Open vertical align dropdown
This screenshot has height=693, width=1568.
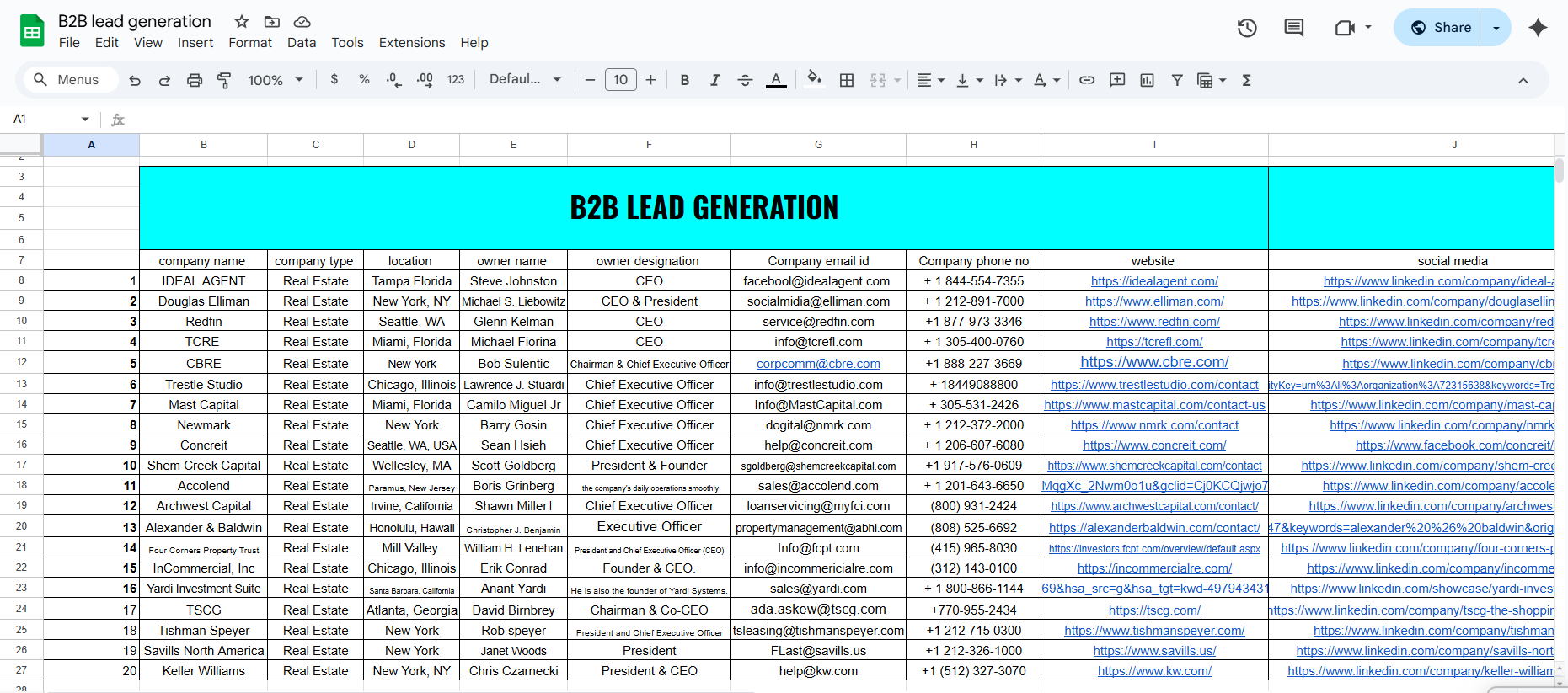[x=969, y=80]
